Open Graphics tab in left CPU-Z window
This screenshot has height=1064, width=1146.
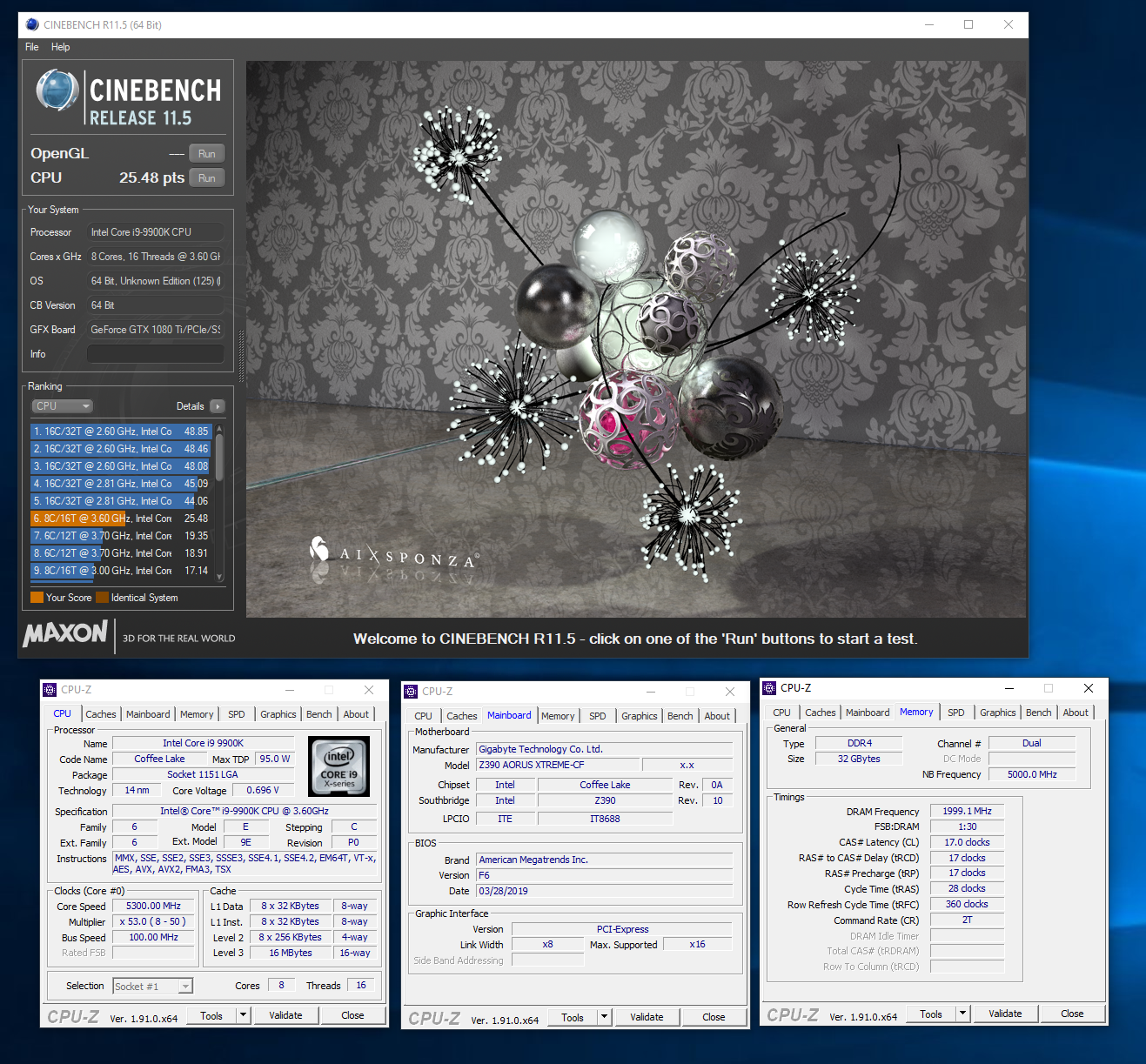278,714
